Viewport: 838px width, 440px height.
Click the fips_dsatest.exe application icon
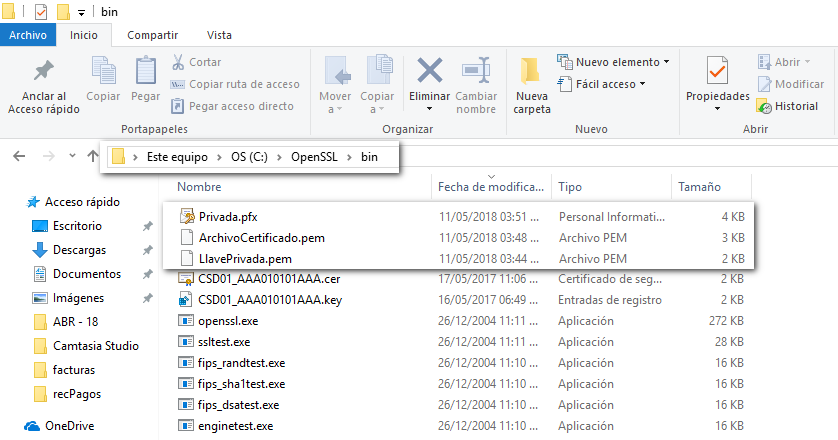185,405
